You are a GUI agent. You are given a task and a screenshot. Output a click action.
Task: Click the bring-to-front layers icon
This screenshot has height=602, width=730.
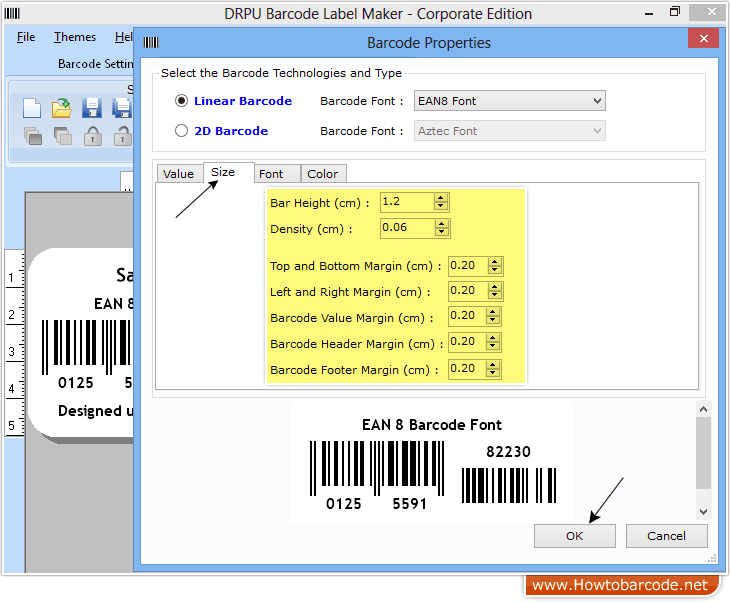tap(33, 136)
